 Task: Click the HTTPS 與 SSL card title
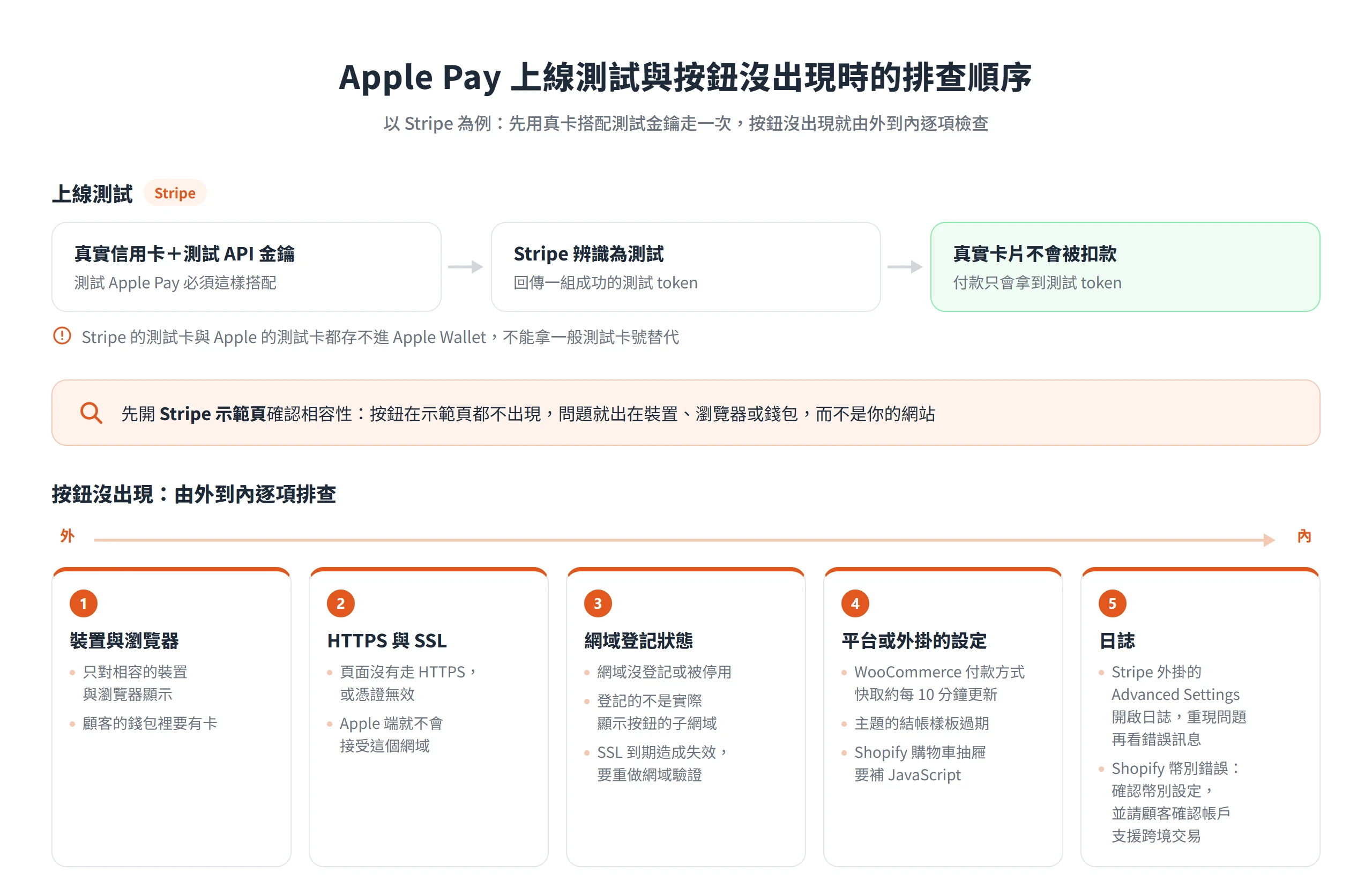pyautogui.click(x=387, y=640)
